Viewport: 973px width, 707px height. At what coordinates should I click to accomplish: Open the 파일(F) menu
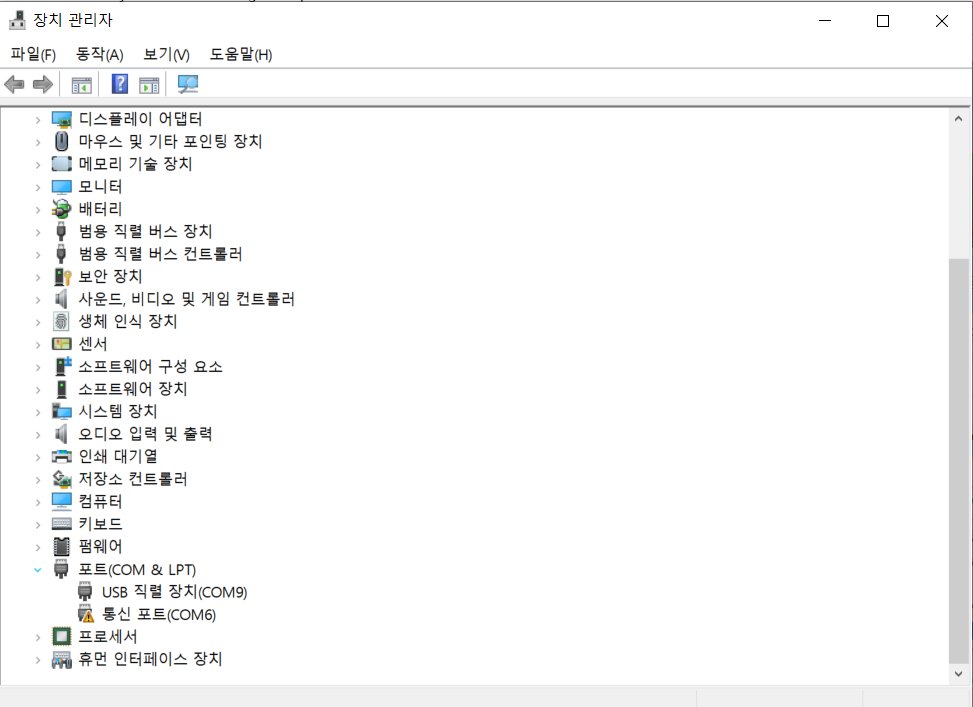(x=33, y=54)
